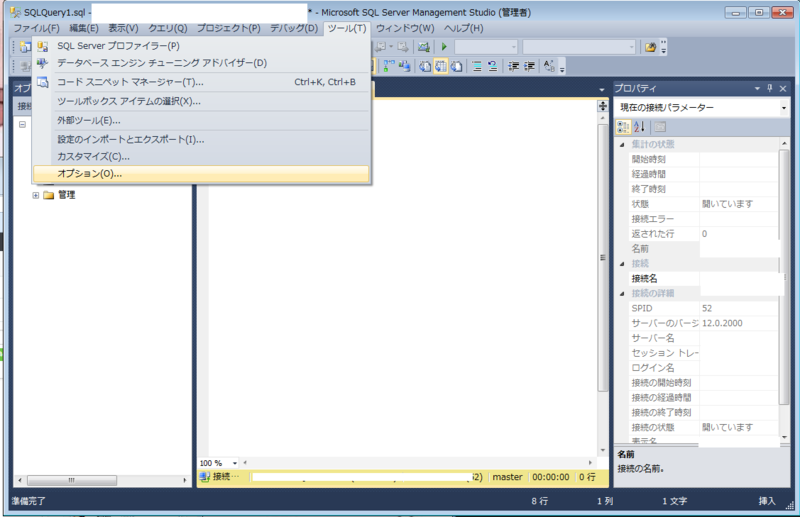This screenshot has width=800, height=517.
Task: Click the navigate forward toolbar icon
Action: 403,47
